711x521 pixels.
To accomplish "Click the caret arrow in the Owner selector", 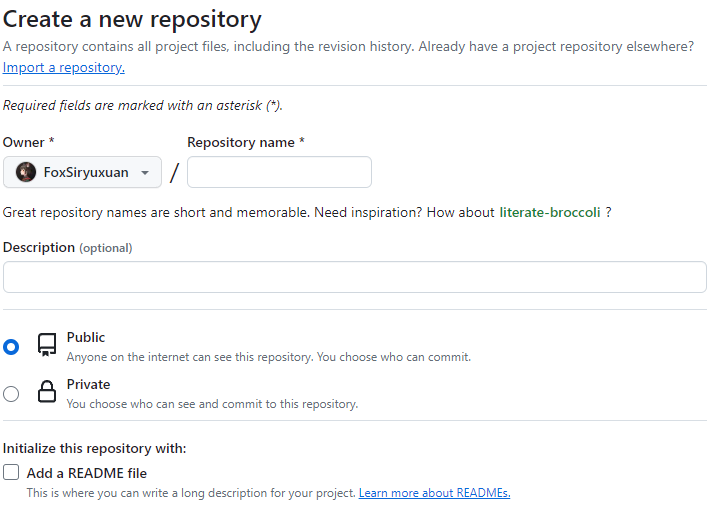I will click(145, 173).
